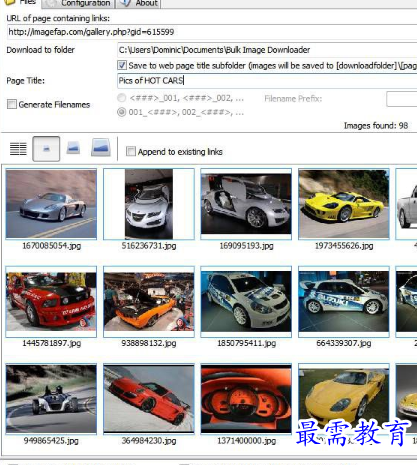Select thumbnail 1850795411.jpg rally car
The width and height of the screenshot is (417, 465).
[246, 301]
